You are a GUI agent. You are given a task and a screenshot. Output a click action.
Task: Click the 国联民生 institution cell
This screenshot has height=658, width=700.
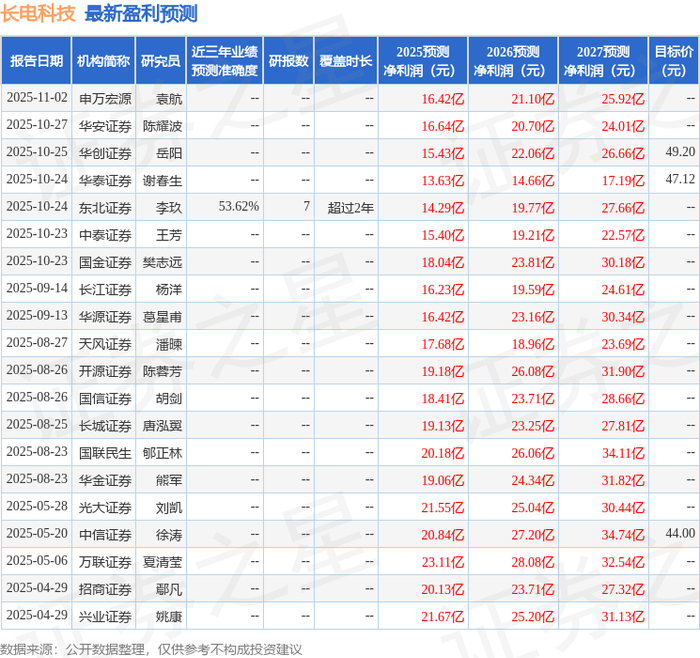105,453
